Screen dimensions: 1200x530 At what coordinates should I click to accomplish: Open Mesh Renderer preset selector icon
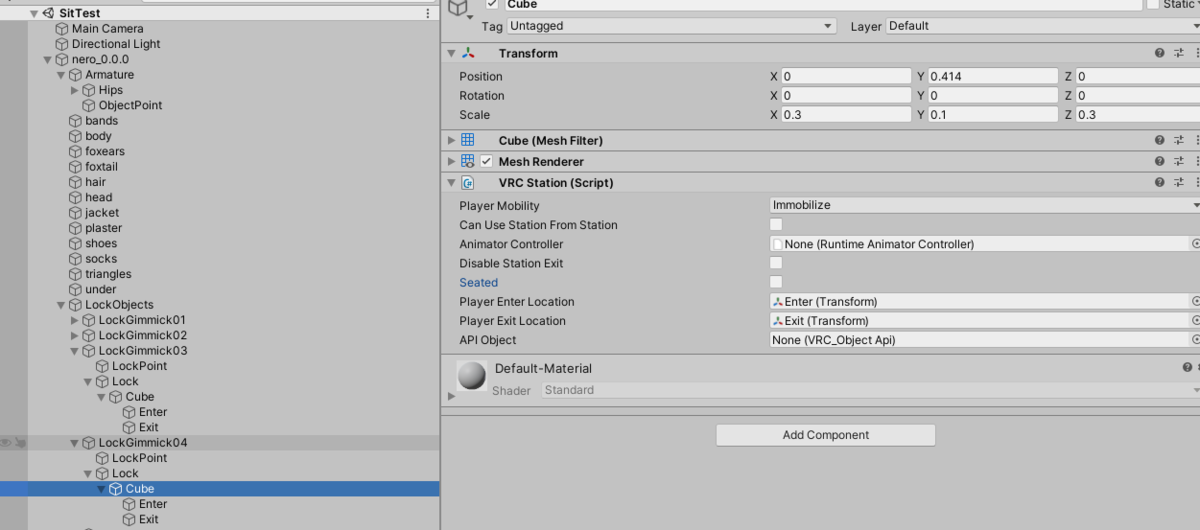tap(1179, 162)
